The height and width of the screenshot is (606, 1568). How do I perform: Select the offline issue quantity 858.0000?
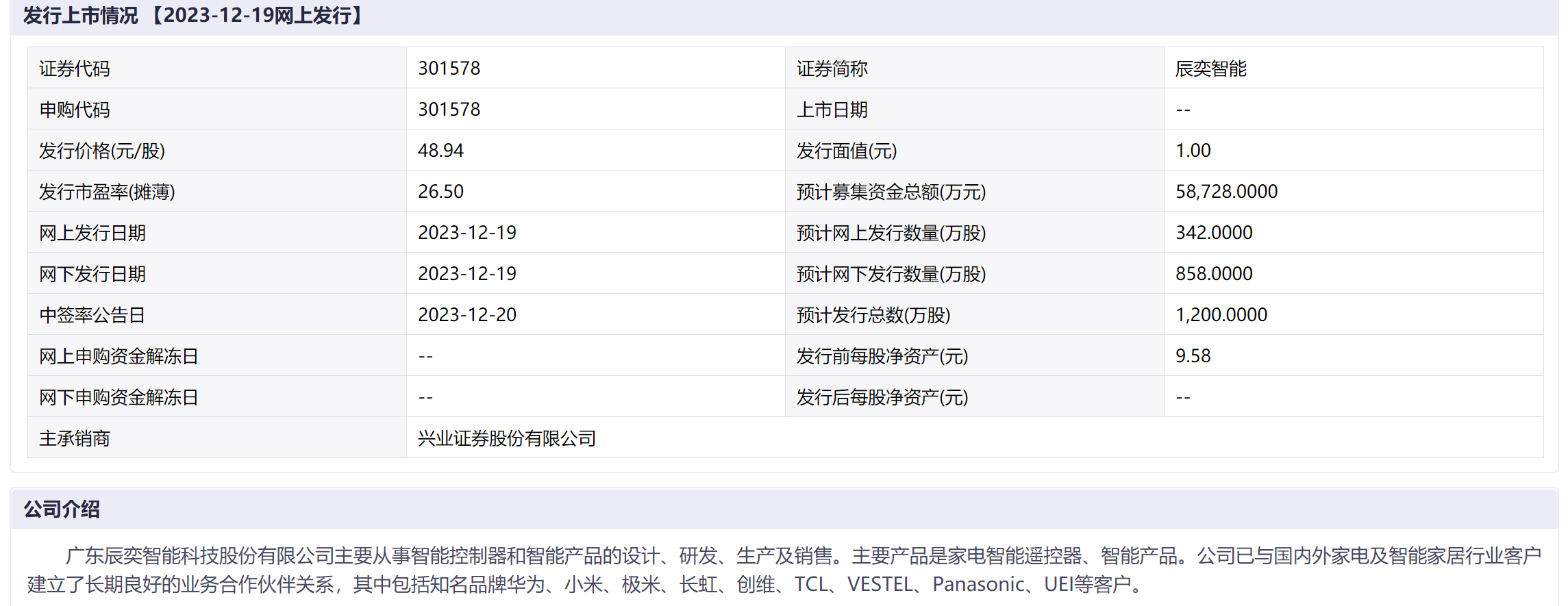pos(1214,274)
